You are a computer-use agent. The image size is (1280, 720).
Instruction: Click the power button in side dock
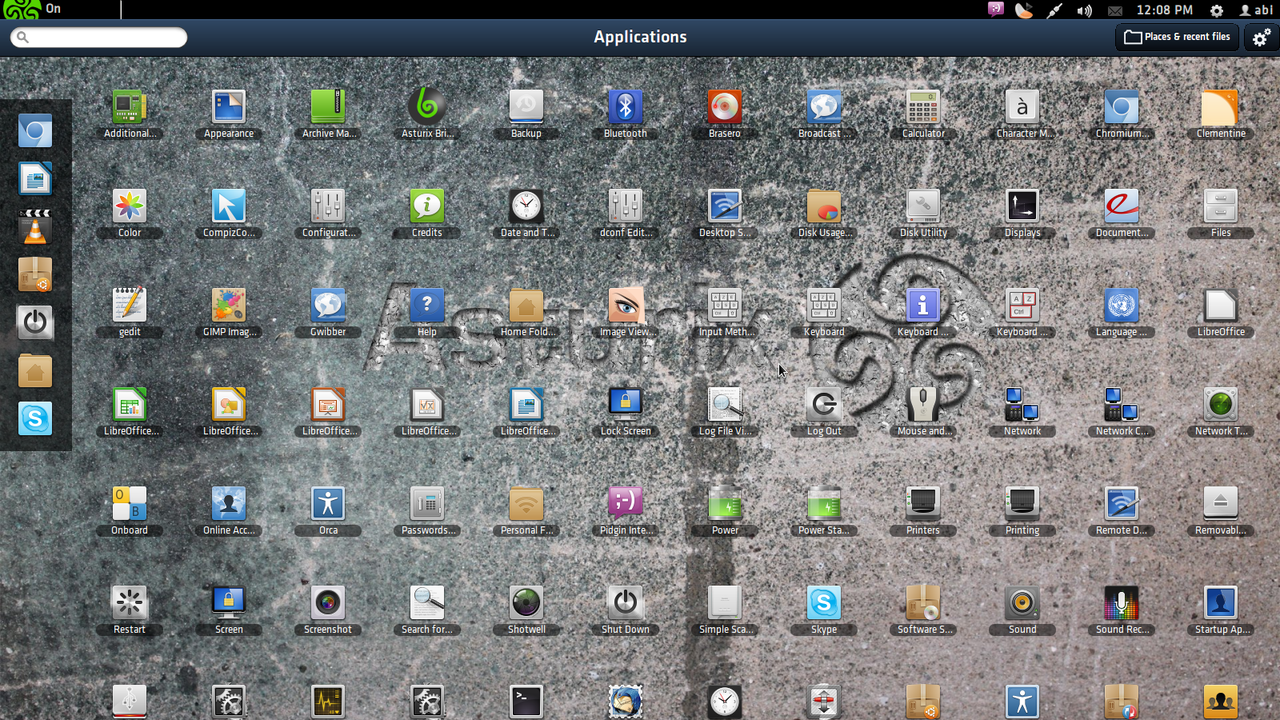coord(35,323)
